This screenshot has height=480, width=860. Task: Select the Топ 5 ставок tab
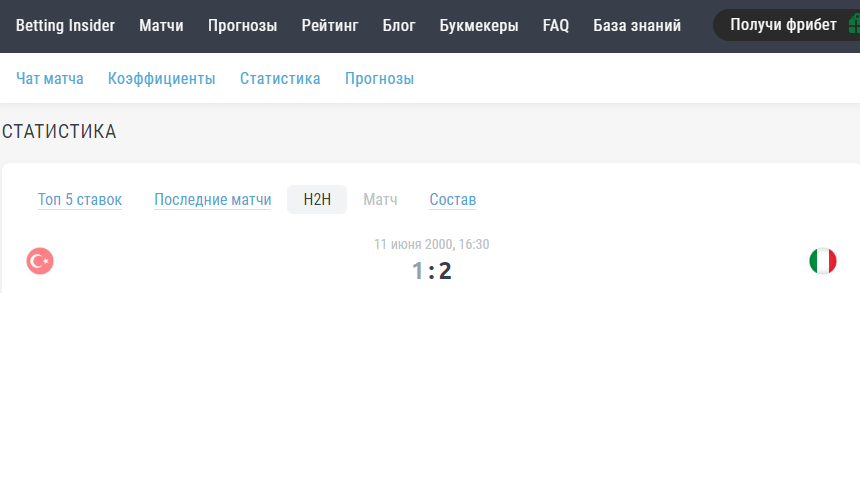pos(80,200)
